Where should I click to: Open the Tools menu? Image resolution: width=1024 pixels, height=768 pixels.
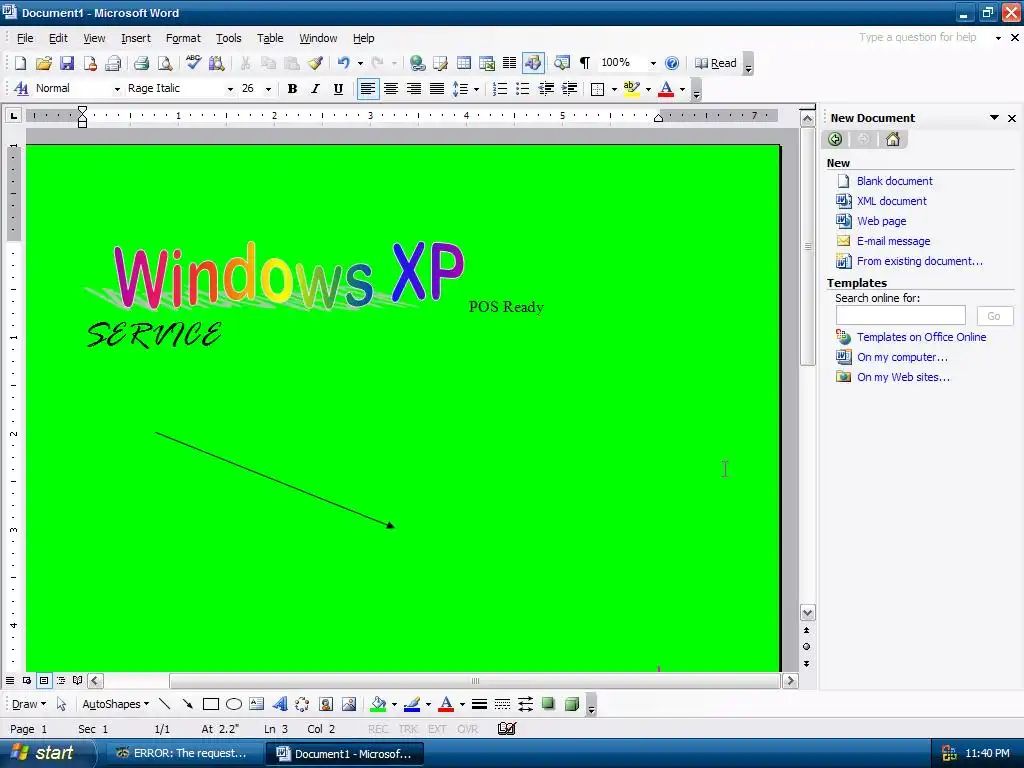click(x=229, y=38)
